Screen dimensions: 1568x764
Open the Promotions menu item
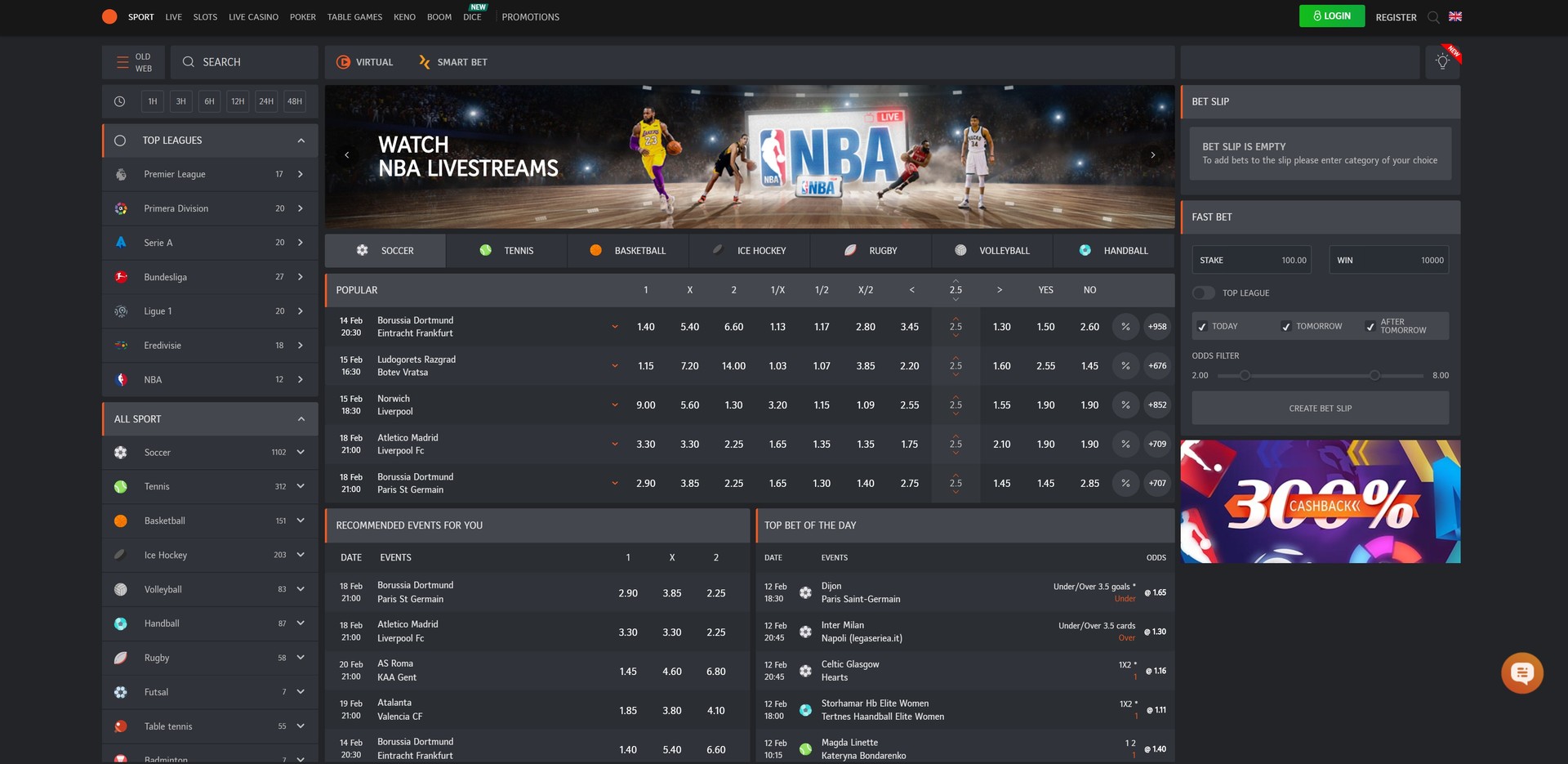531,17
